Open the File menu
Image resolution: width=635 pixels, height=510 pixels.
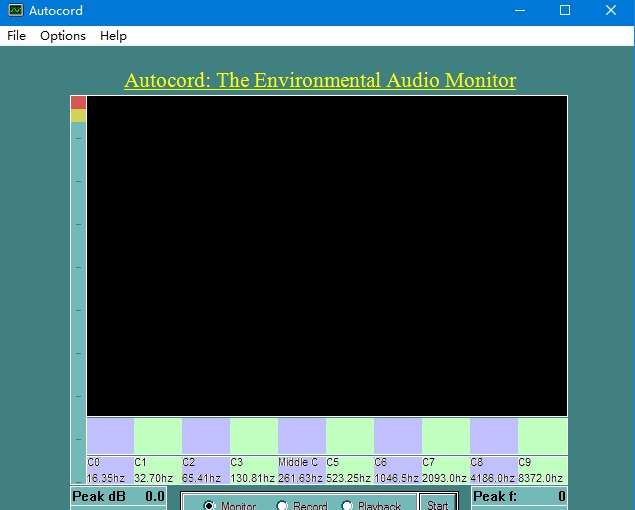click(17, 36)
